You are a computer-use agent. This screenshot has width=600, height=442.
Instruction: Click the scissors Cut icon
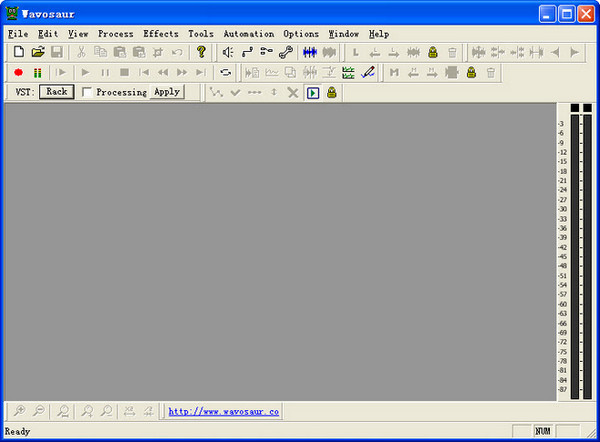click(81, 52)
